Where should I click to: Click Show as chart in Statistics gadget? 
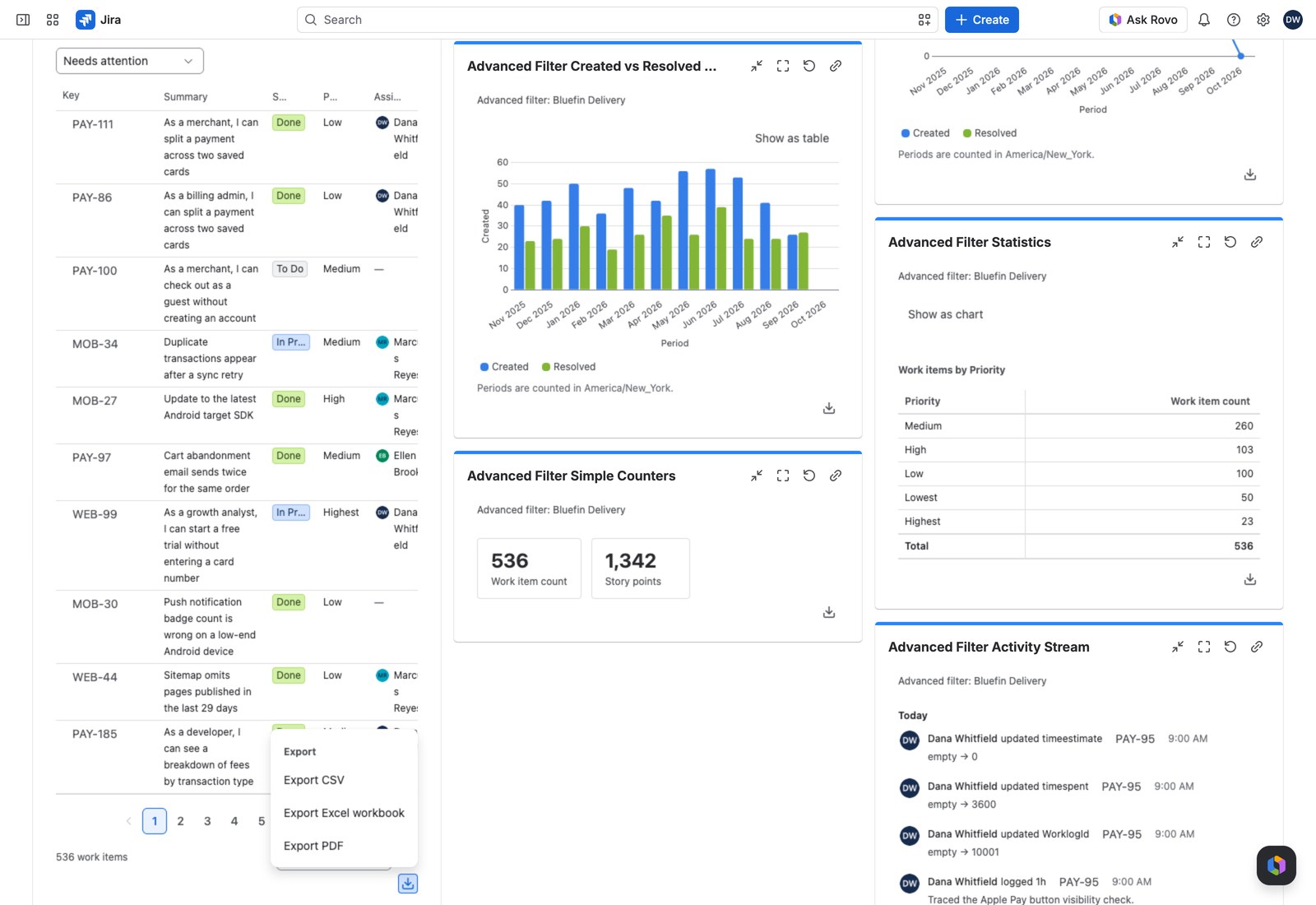[x=945, y=314]
